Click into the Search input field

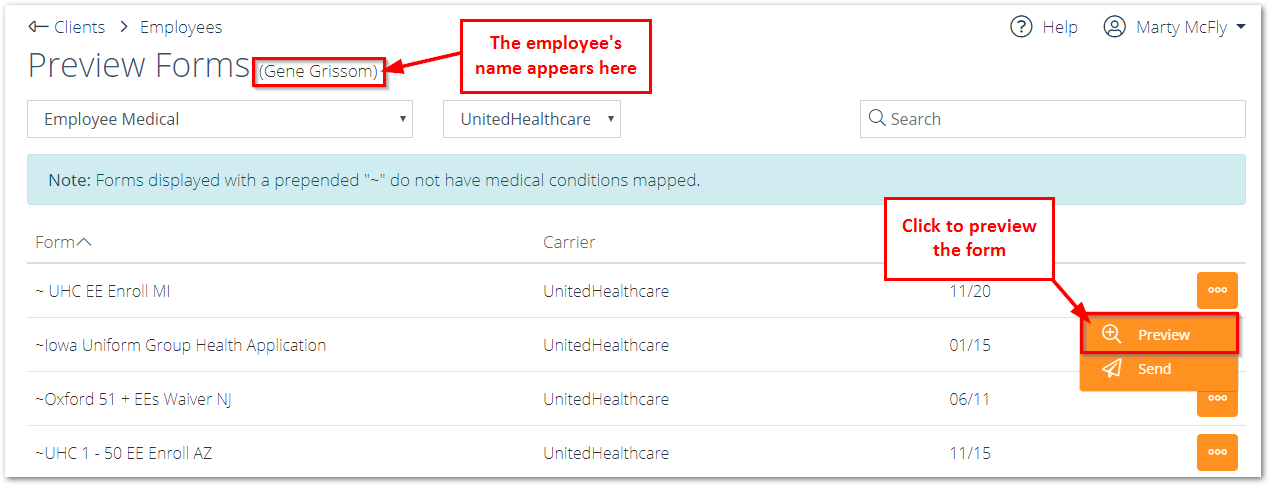(x=1053, y=119)
